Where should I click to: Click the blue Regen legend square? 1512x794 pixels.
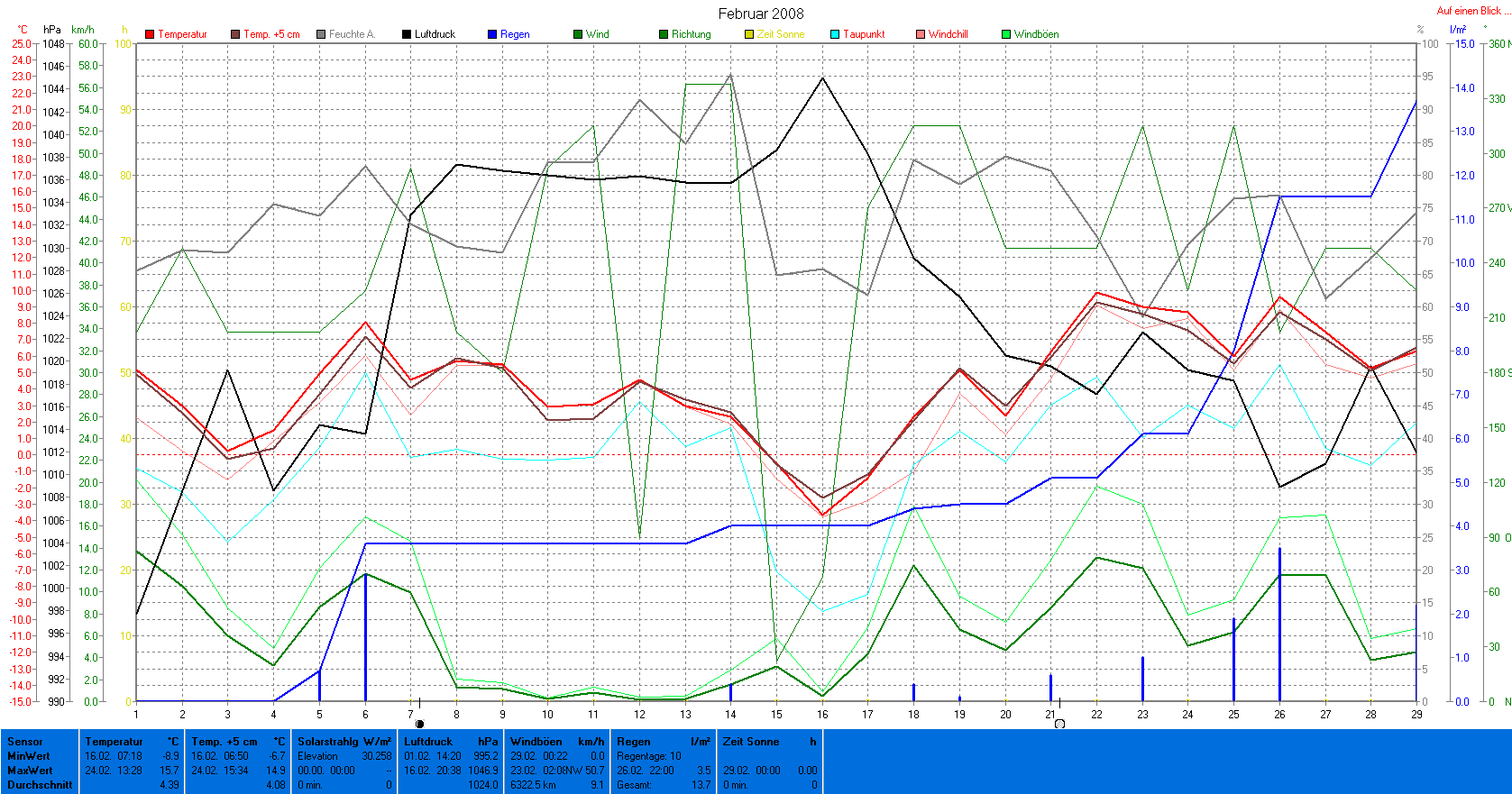point(492,34)
